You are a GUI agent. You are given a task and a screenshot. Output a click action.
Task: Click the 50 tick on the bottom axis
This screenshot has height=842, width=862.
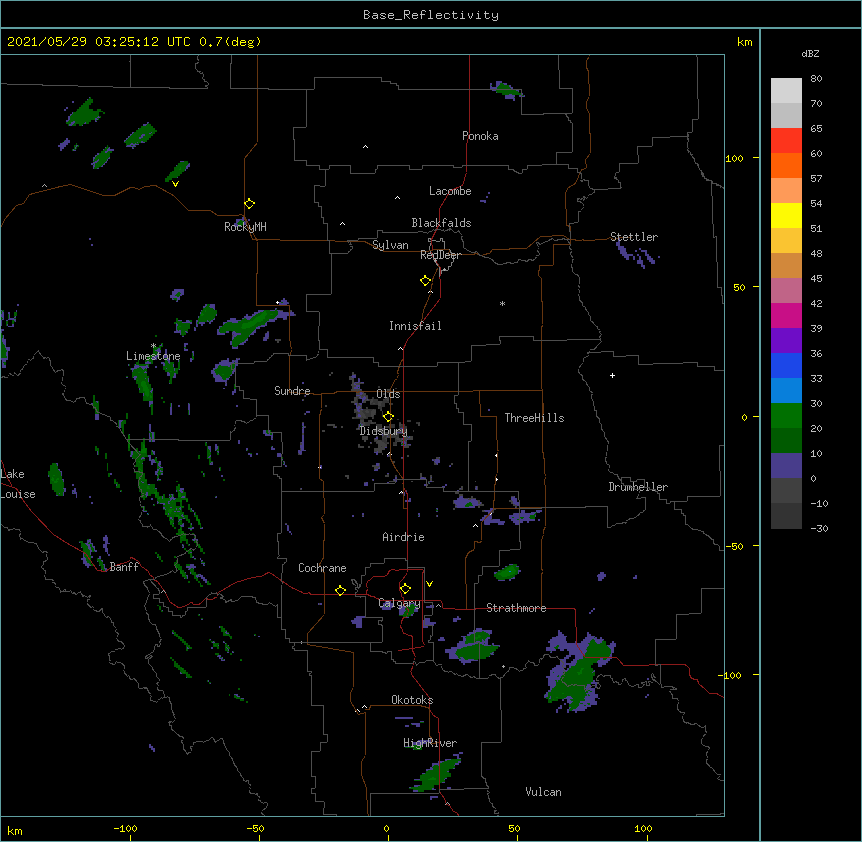pos(514,829)
